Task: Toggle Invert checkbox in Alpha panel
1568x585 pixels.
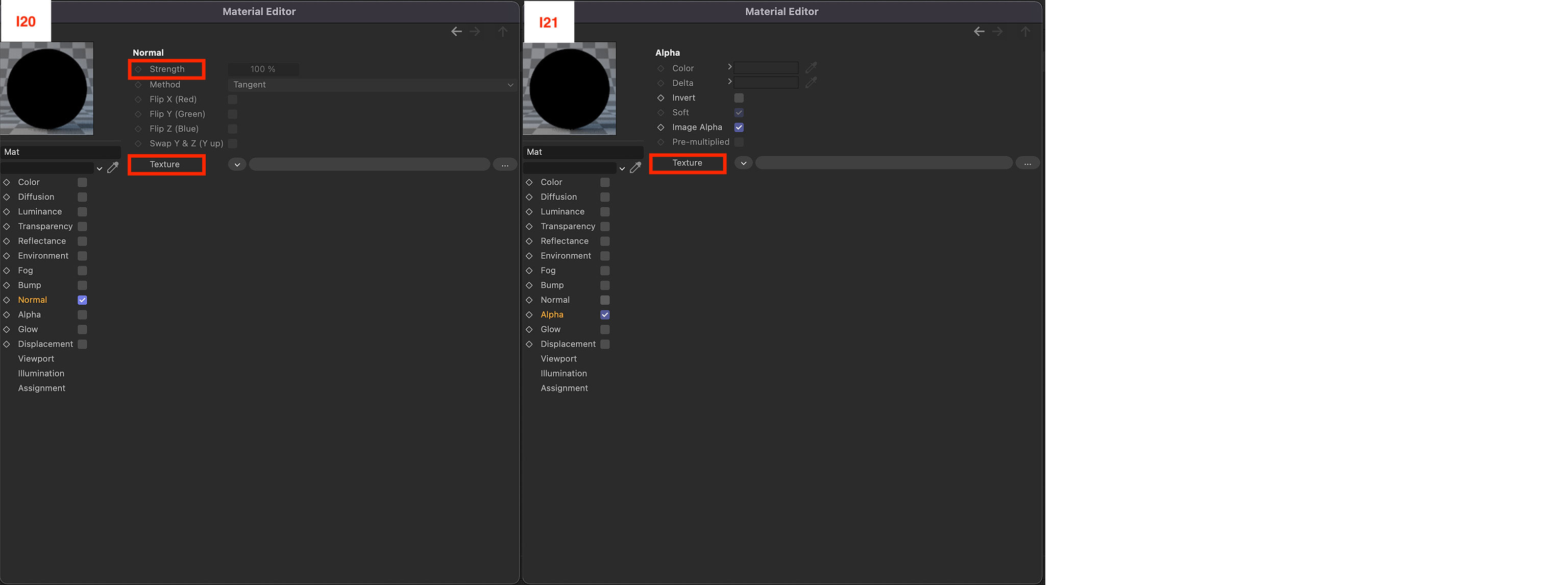Action: (x=739, y=98)
